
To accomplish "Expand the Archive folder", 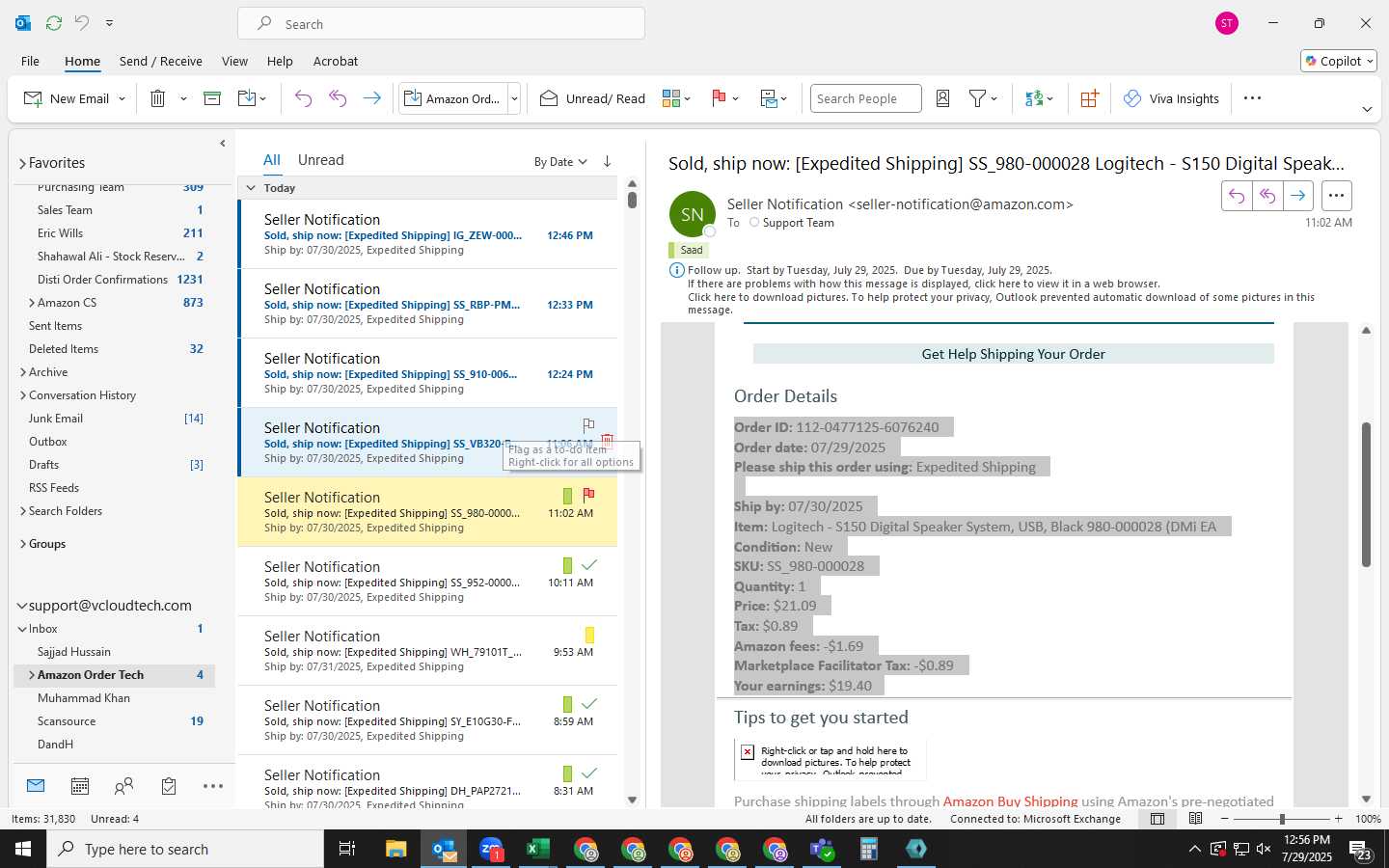I will pyautogui.click(x=23, y=372).
